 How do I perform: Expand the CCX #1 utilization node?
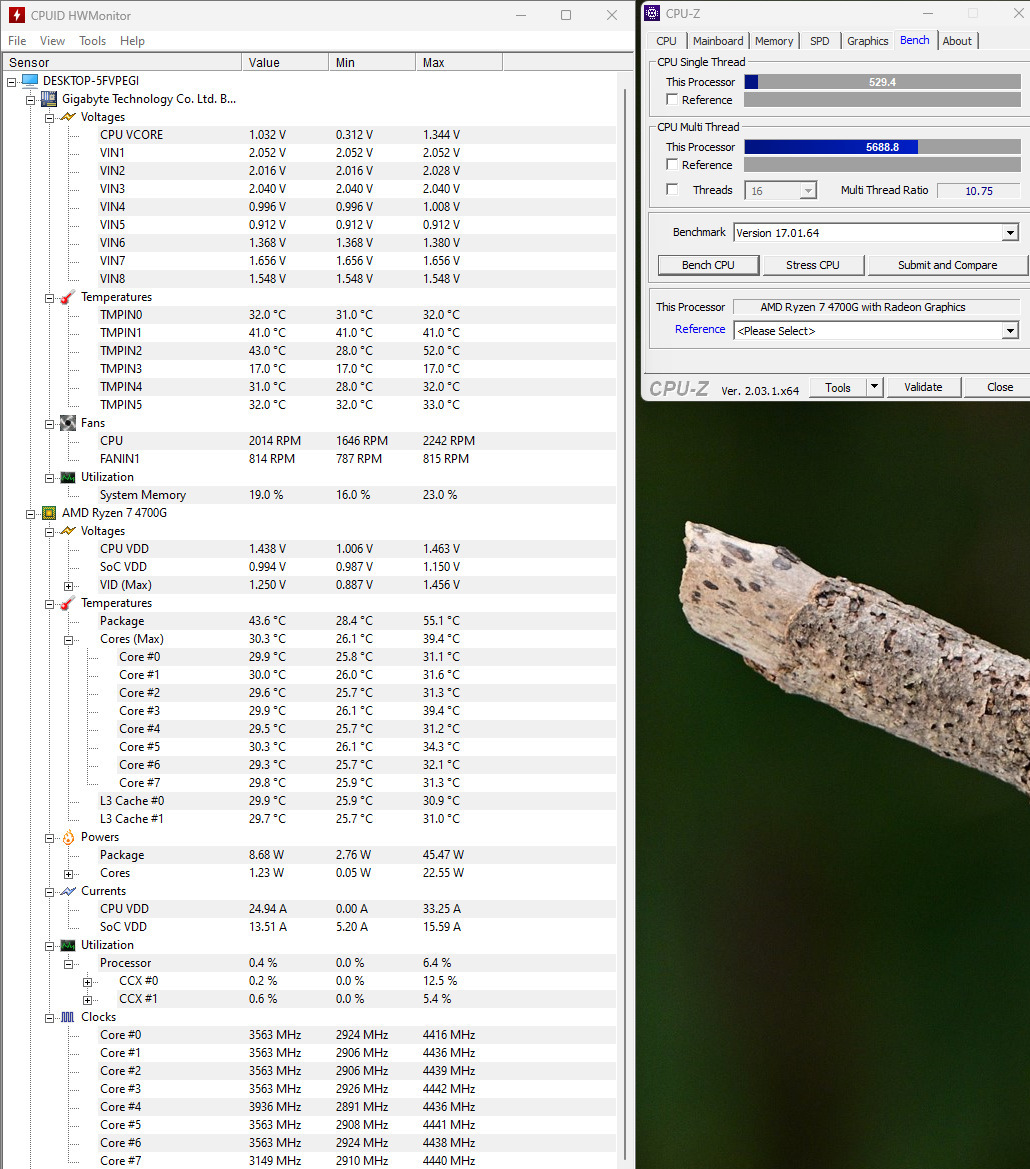coord(87,1000)
